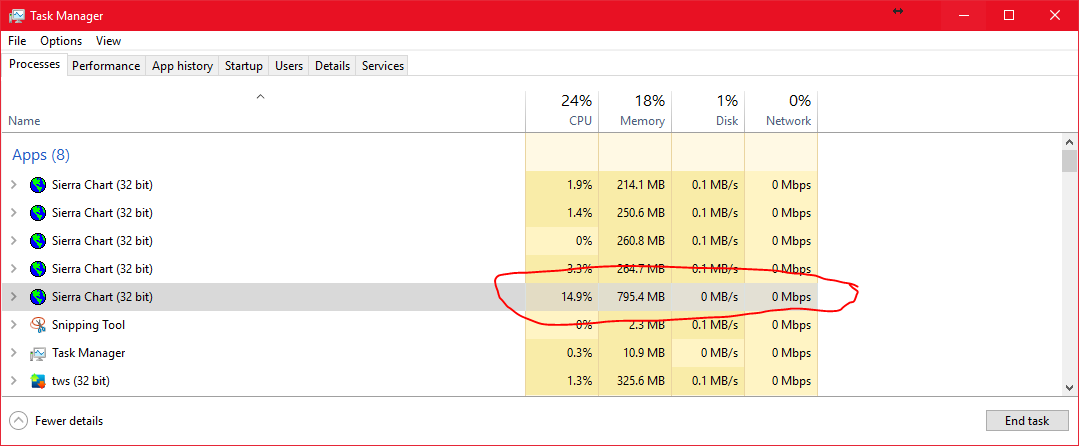Click the Task Manager row icon
Image resolution: width=1079 pixels, height=446 pixels.
tap(38, 353)
